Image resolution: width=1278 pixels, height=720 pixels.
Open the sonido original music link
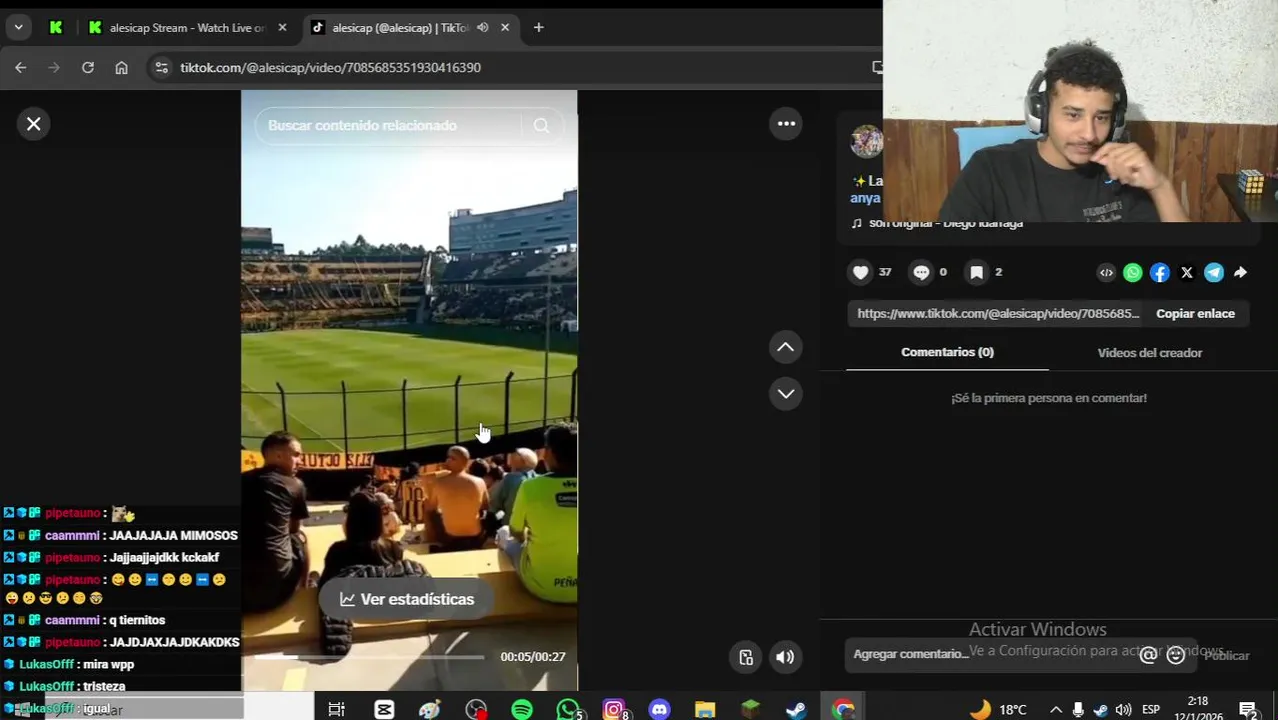click(x=945, y=223)
